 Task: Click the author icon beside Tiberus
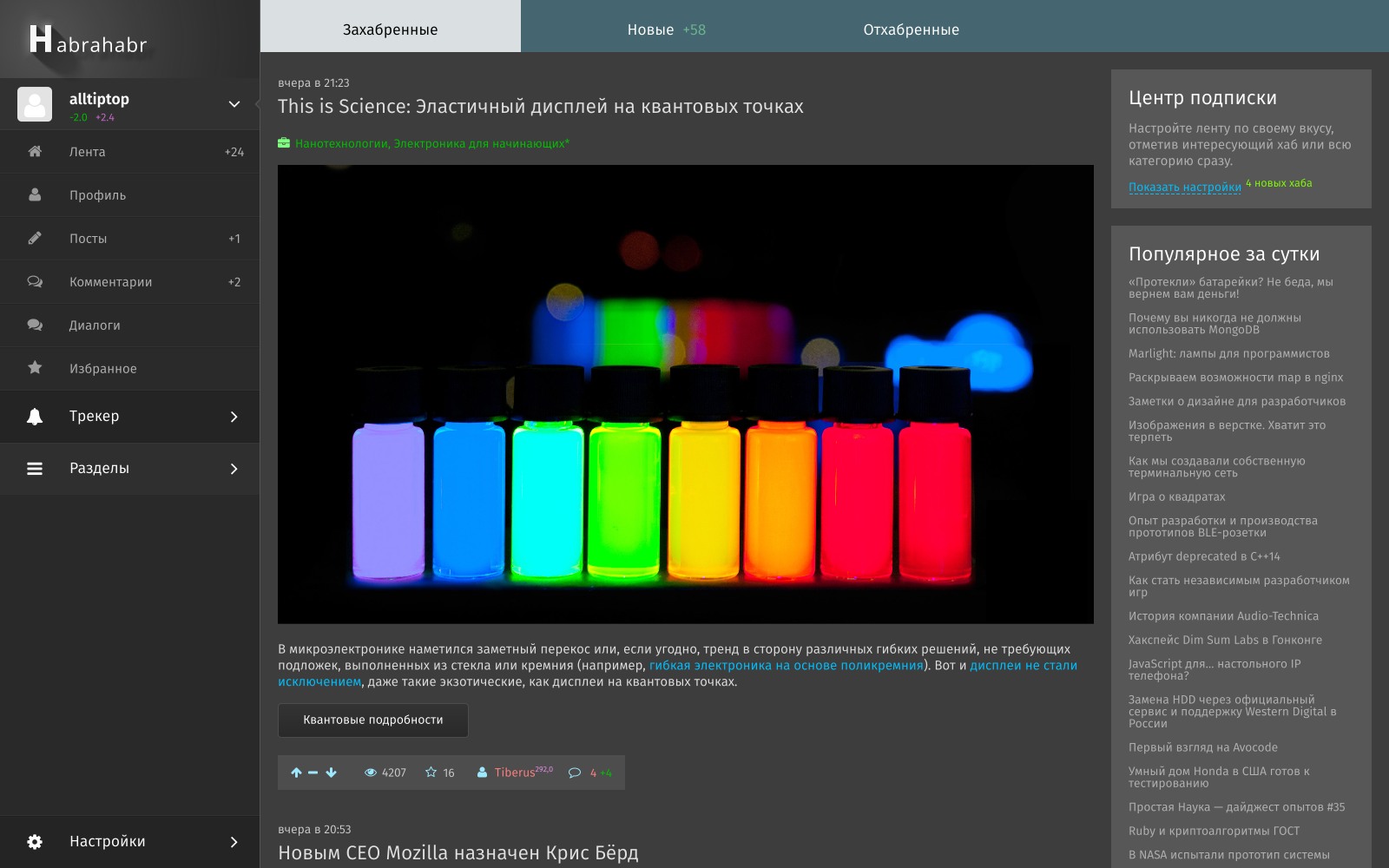[x=482, y=773]
